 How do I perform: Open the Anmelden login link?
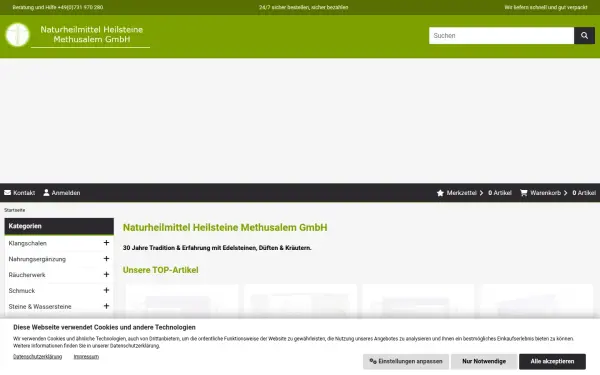[x=66, y=193]
